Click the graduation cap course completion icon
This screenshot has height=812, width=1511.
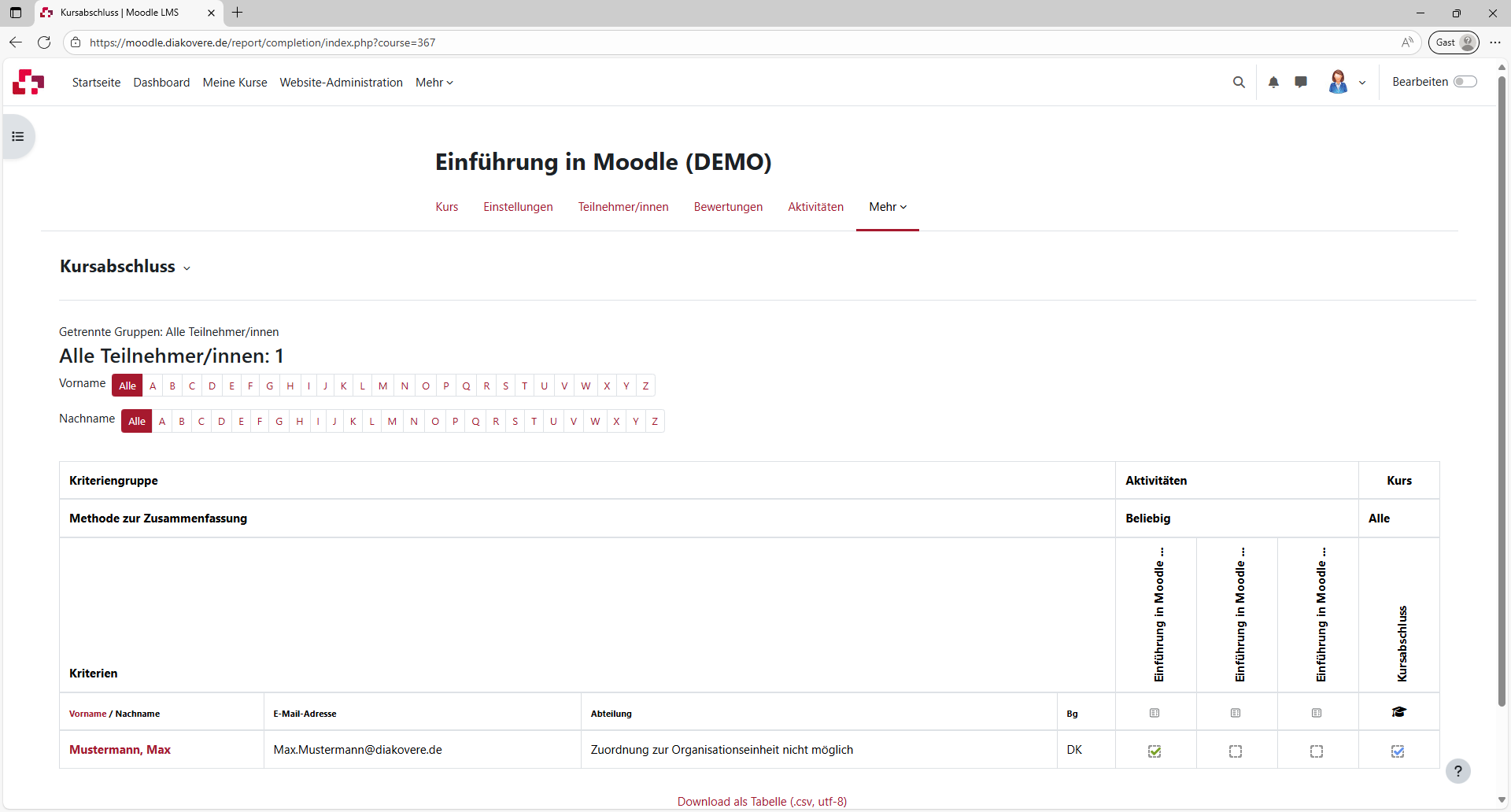[x=1398, y=712]
